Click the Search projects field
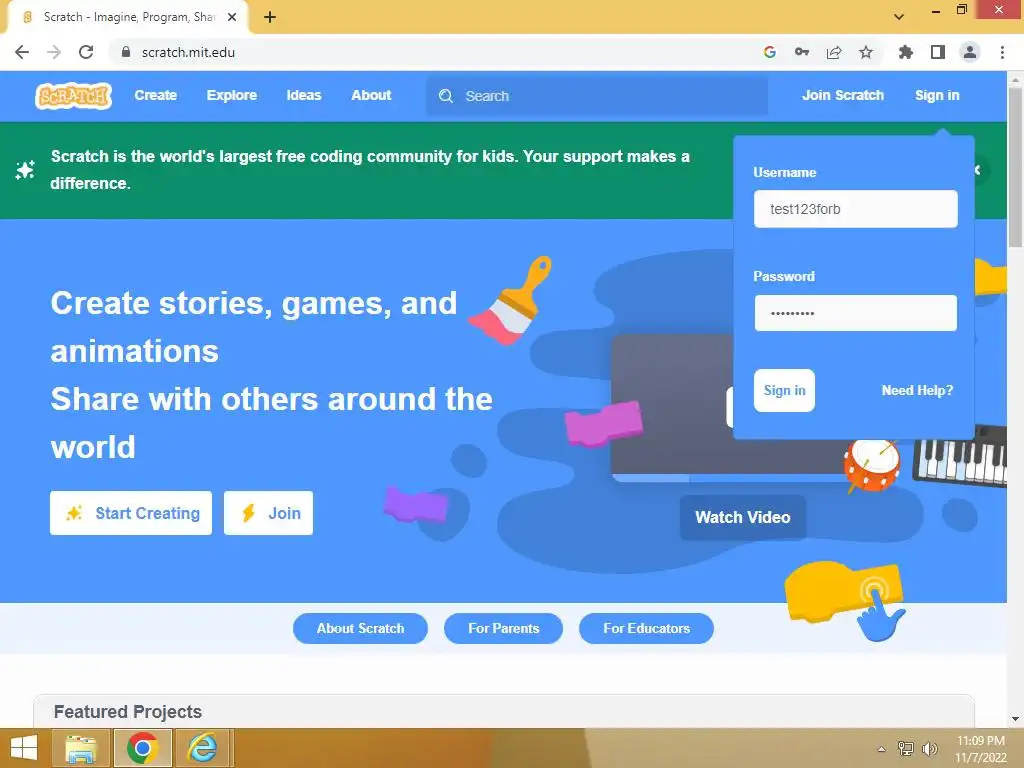Viewport: 1024px width, 768px height. (x=597, y=96)
